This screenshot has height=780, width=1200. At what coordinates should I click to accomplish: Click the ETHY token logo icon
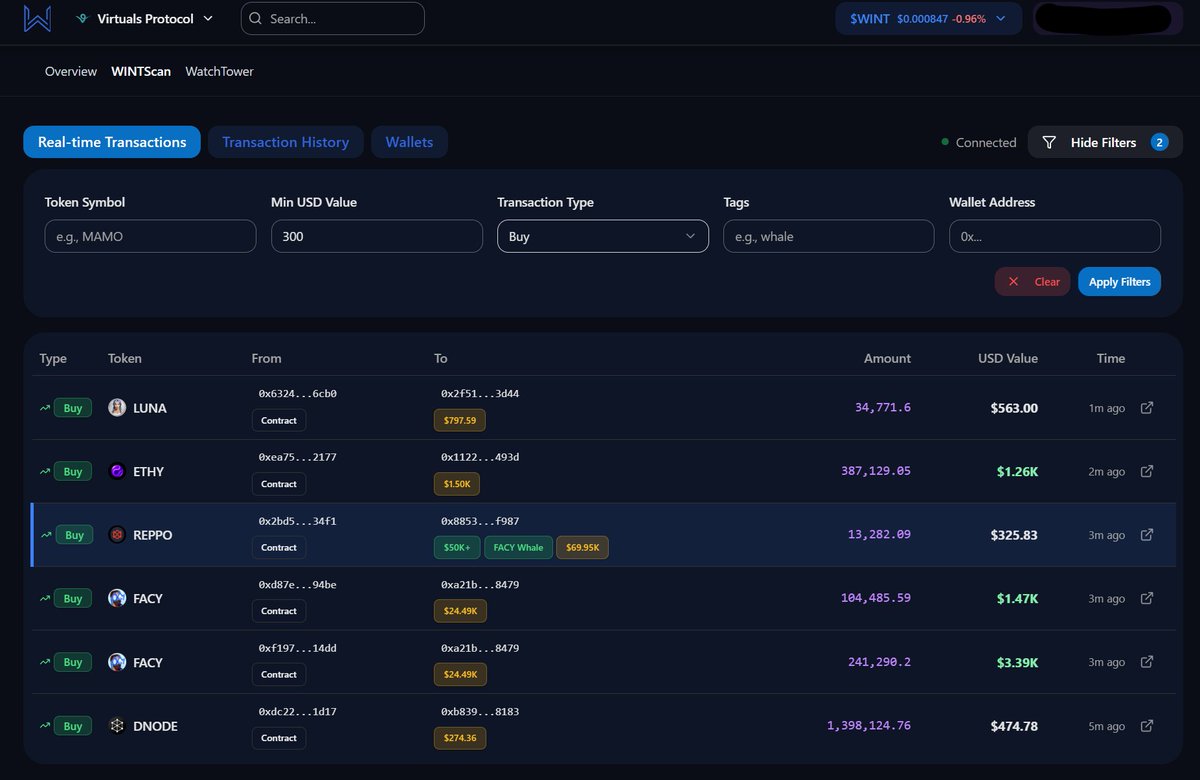[x=117, y=471]
